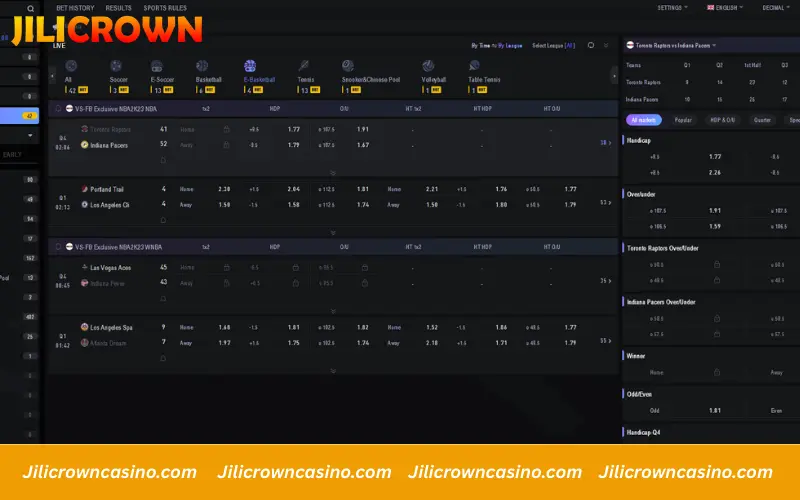Click the search magnifier icon
This screenshot has width=800, height=500.
pyautogui.click(x=30, y=8)
